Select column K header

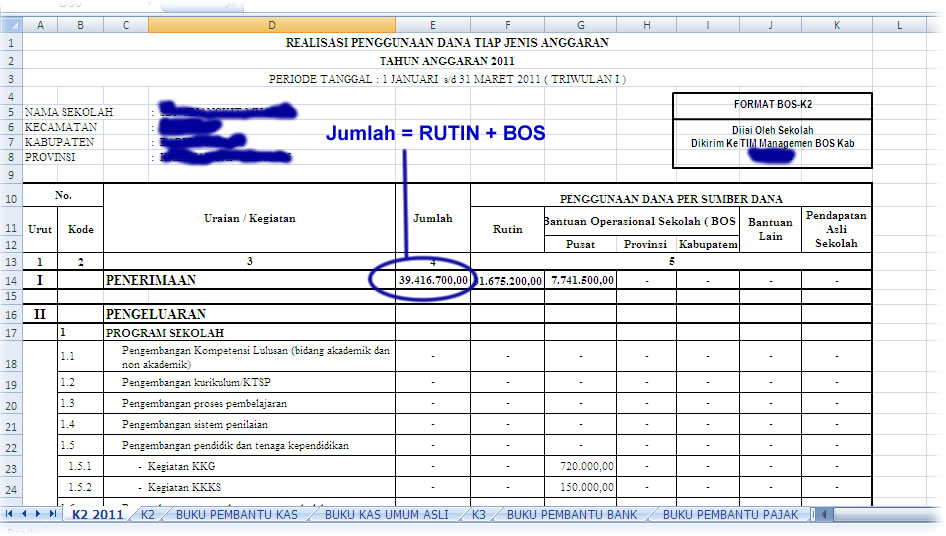837,25
